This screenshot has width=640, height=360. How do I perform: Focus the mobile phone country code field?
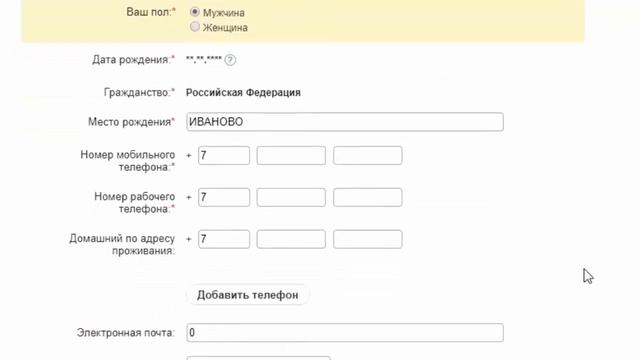coord(224,156)
